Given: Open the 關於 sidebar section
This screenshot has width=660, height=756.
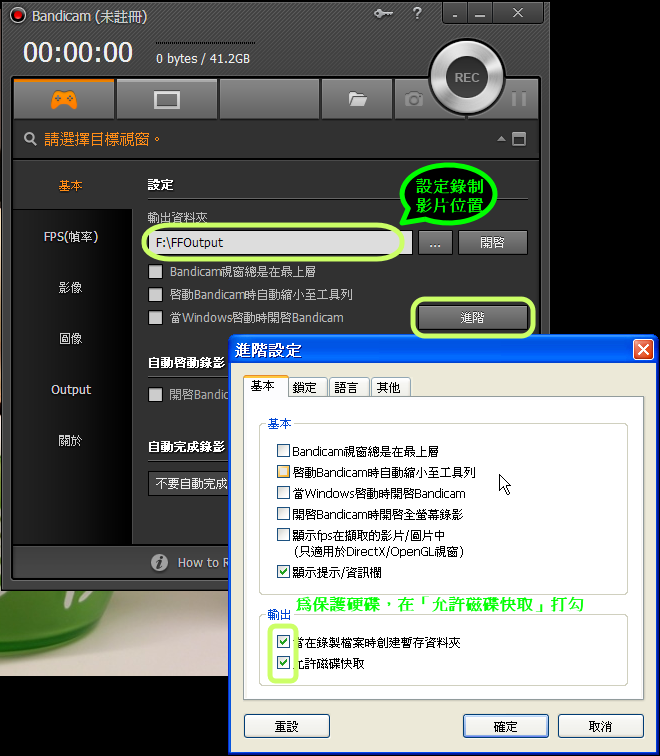Looking at the screenshot, I should (x=71, y=440).
